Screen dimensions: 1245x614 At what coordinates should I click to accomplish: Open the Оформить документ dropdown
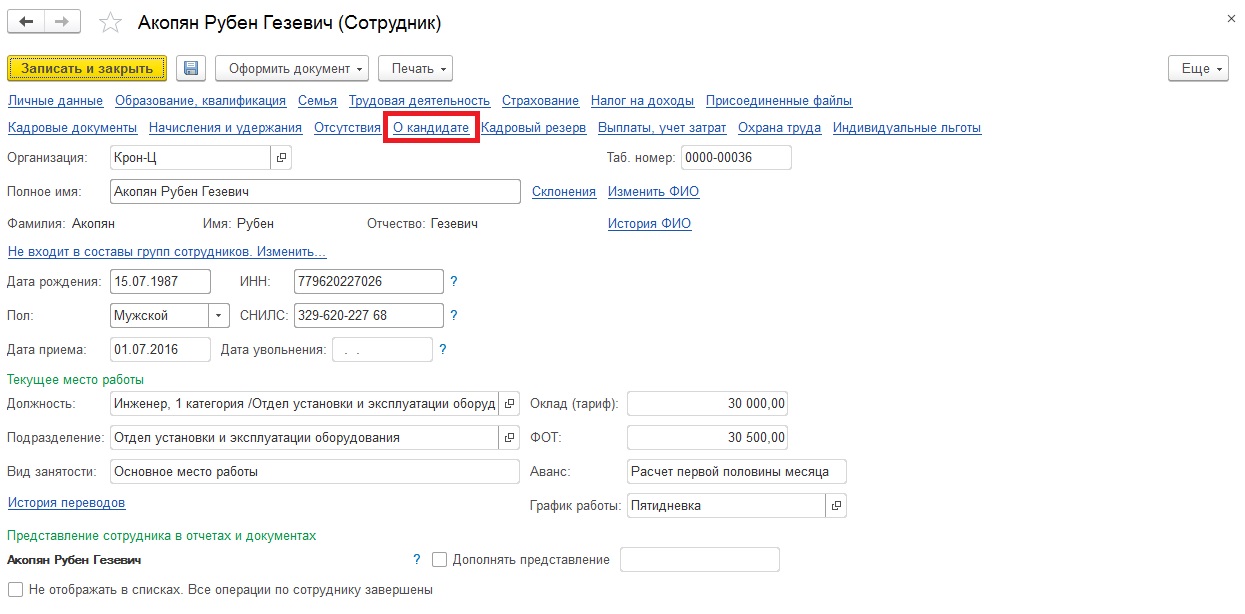point(292,68)
